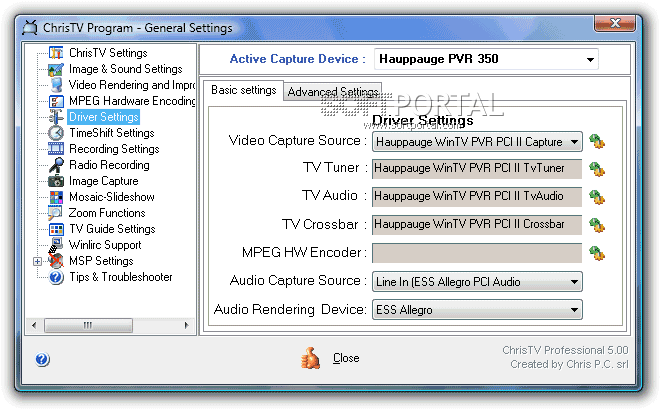Click the Image Capture camera icon
This screenshot has height=410, width=661.
(x=56, y=181)
